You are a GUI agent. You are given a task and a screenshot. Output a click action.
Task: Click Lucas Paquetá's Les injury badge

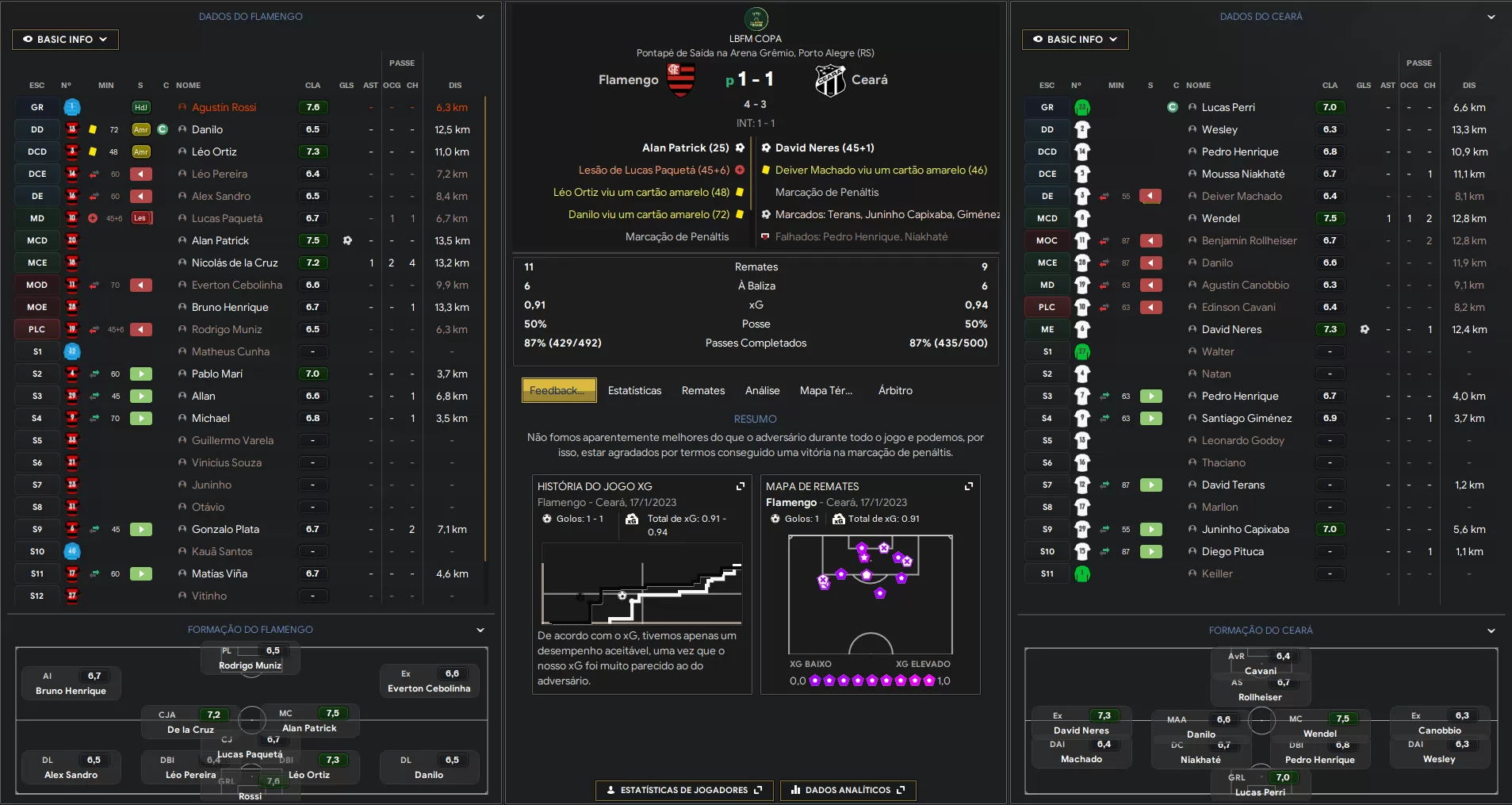click(x=140, y=218)
